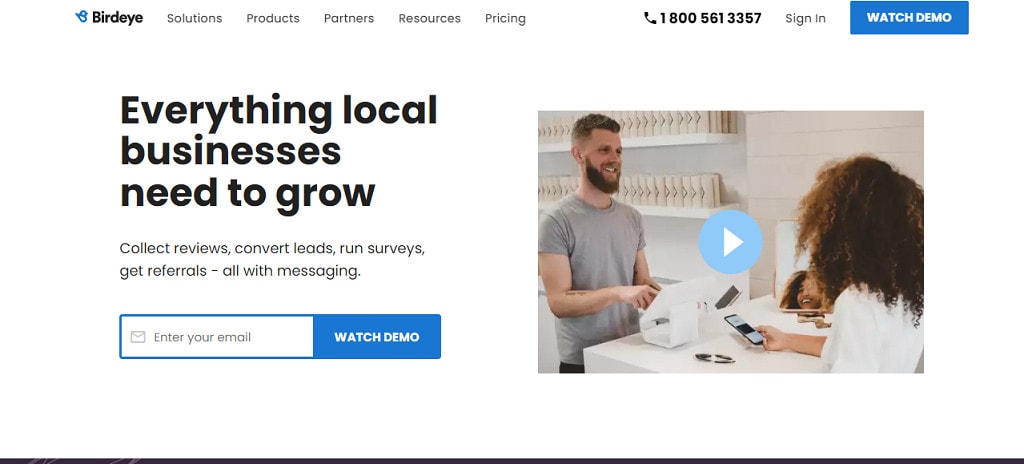Open the Products menu

click(x=273, y=18)
